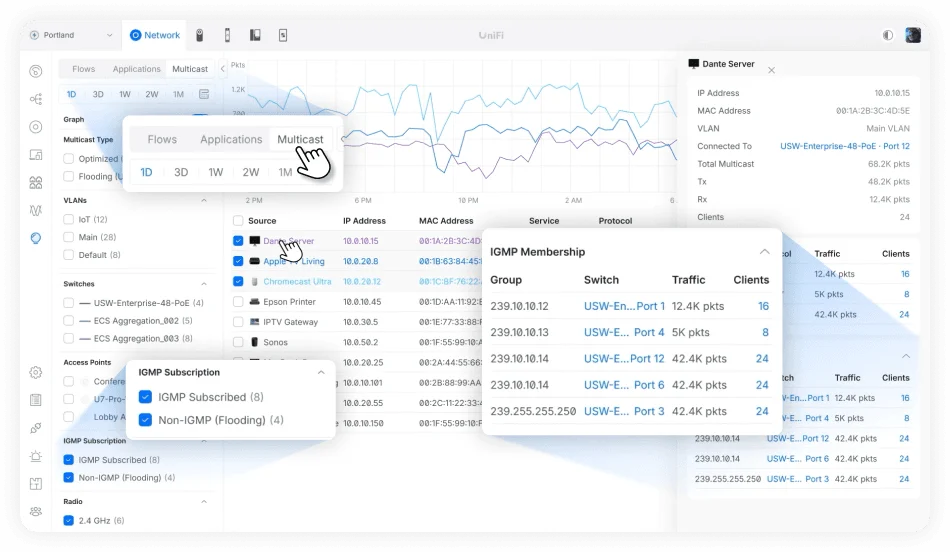This screenshot has width=950, height=552.
Task: Check USW-Enterprise-48-PoE (4) switch filter
Action: click(x=68, y=302)
